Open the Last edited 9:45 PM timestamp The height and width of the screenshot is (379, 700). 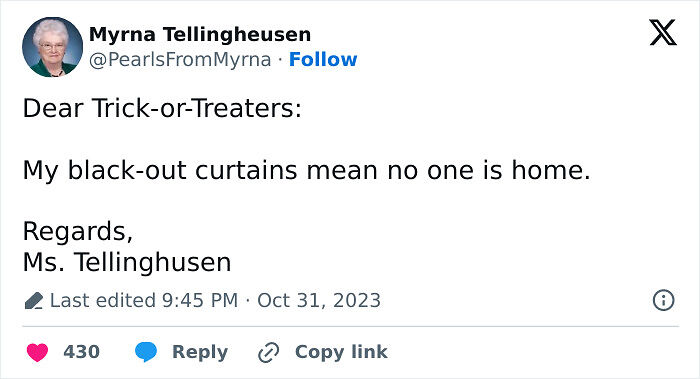[144, 300]
